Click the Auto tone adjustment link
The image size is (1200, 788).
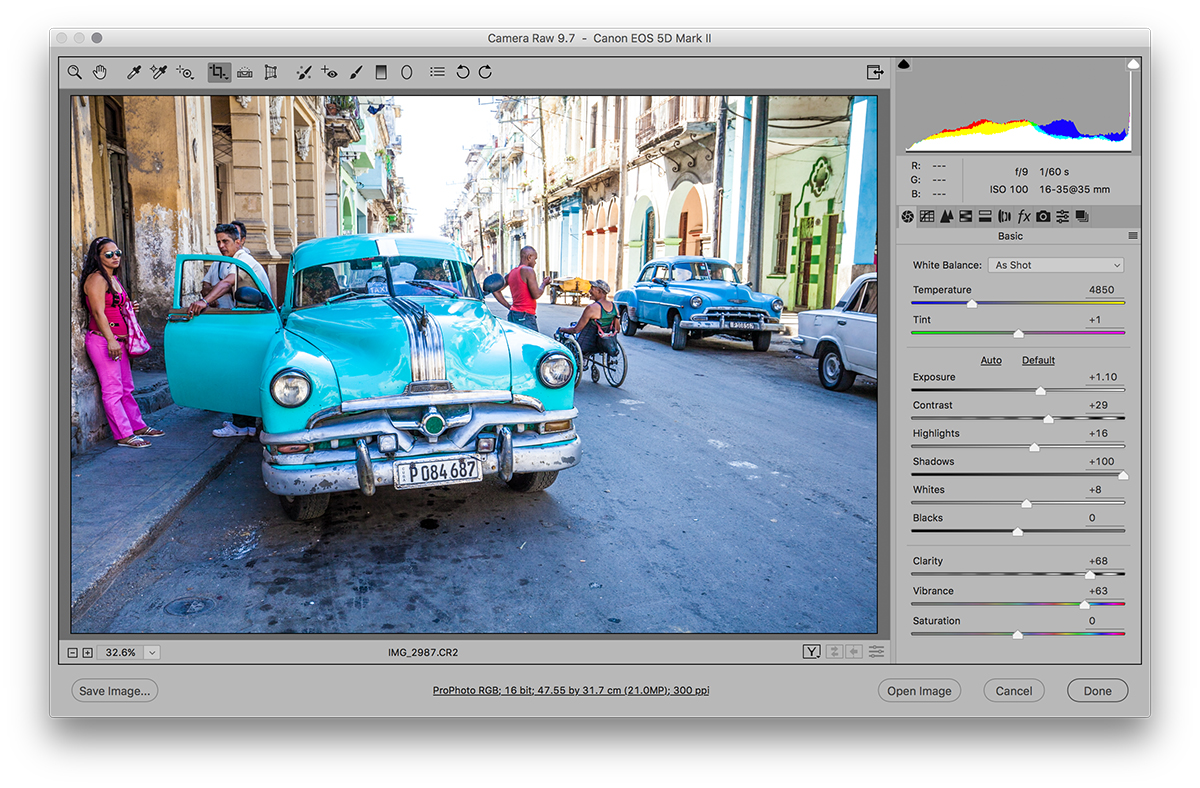(x=990, y=360)
